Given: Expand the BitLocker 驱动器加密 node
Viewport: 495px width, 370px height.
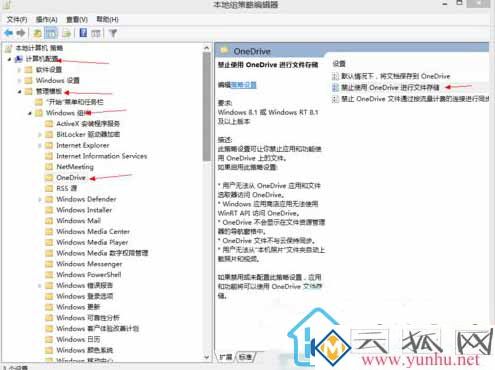Looking at the screenshot, I should coord(40,135).
